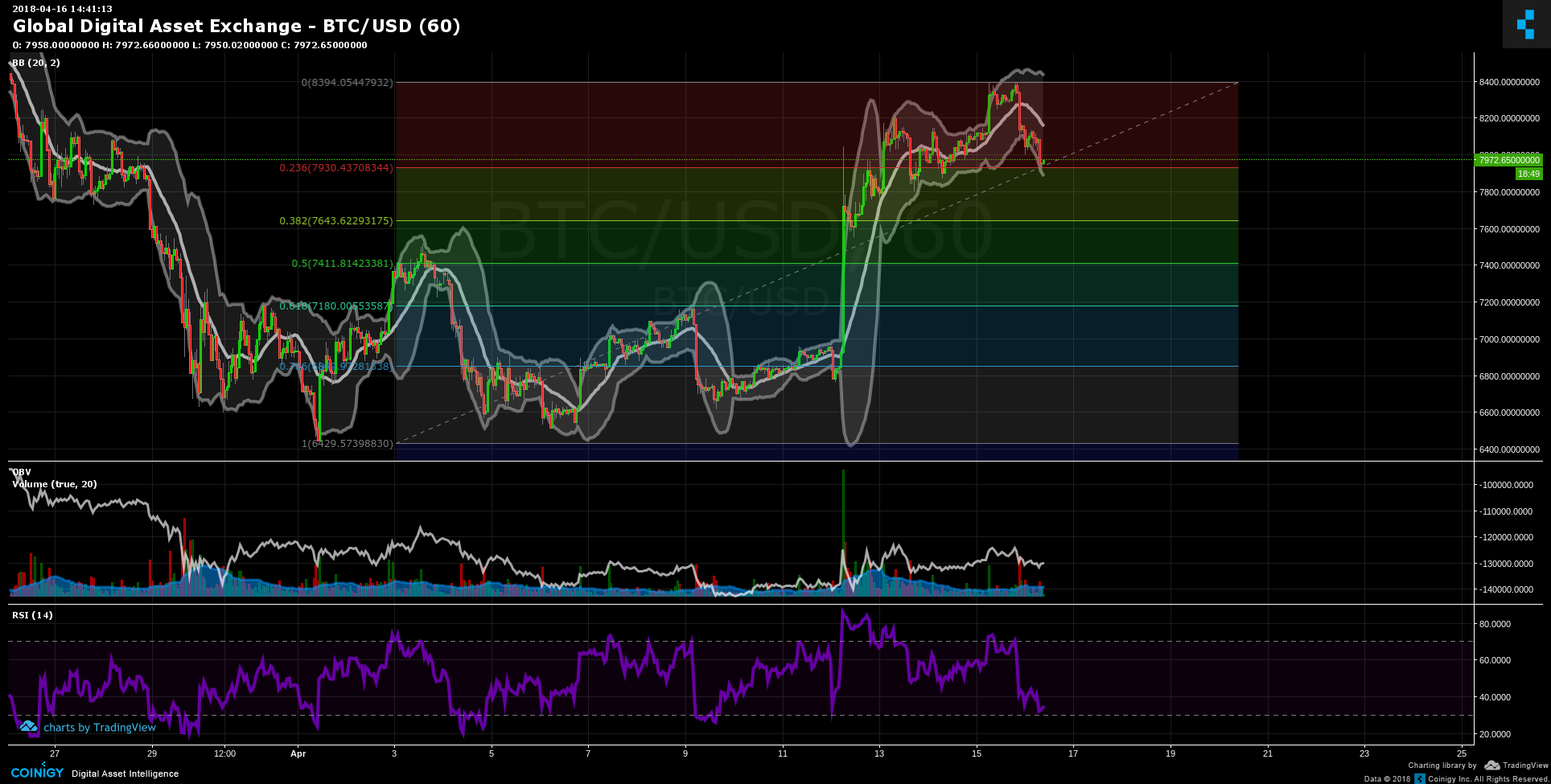This screenshot has width=1551, height=784.
Task: Click the '6400.00000000' price axis label
Action: point(1509,450)
